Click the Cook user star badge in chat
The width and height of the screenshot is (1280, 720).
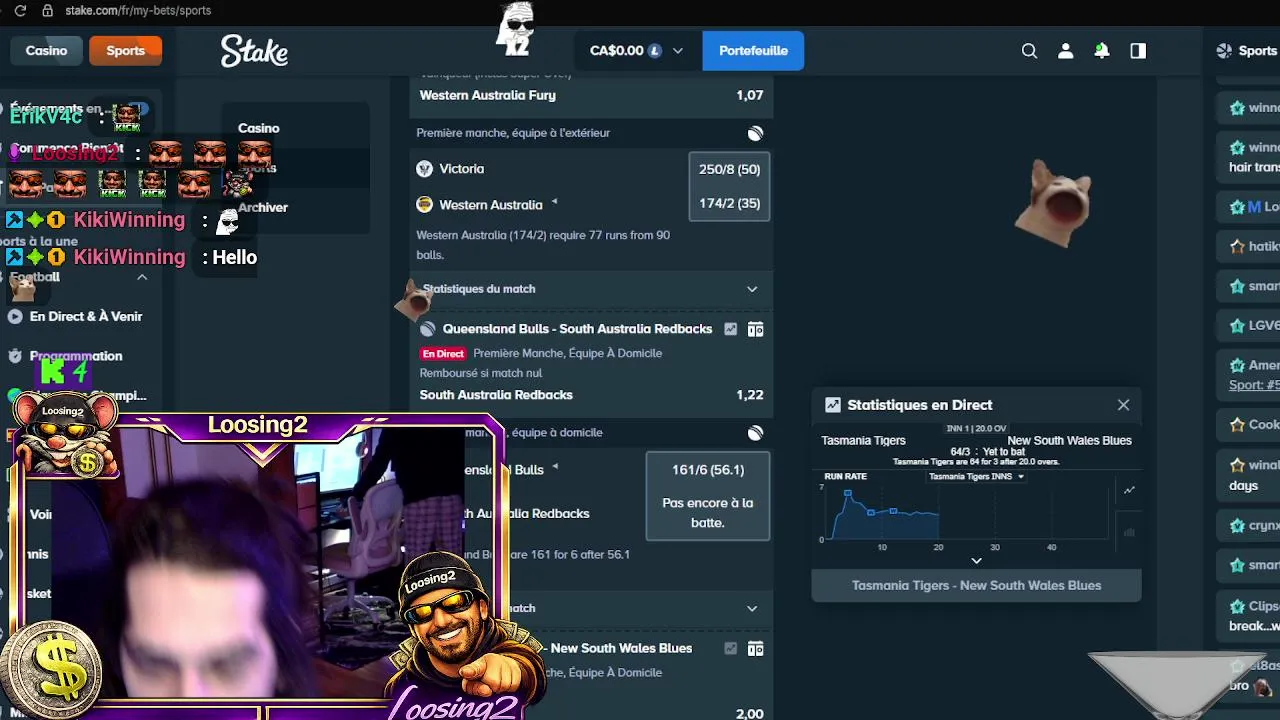(x=1237, y=425)
